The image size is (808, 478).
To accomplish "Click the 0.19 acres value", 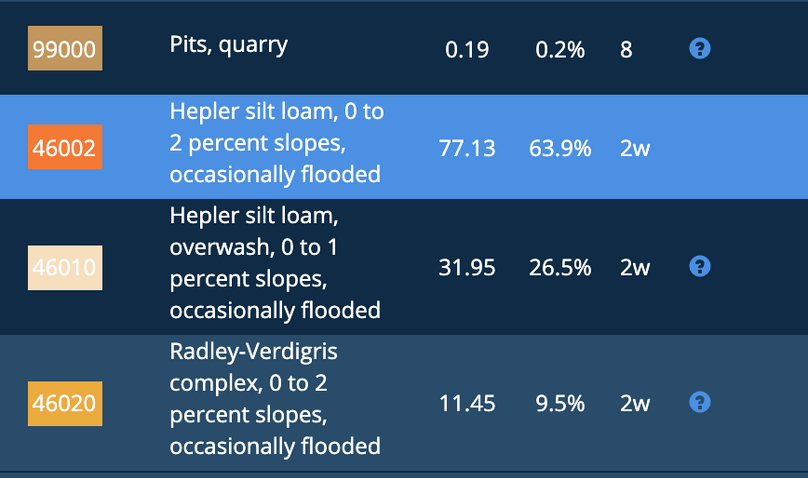I will click(467, 49).
